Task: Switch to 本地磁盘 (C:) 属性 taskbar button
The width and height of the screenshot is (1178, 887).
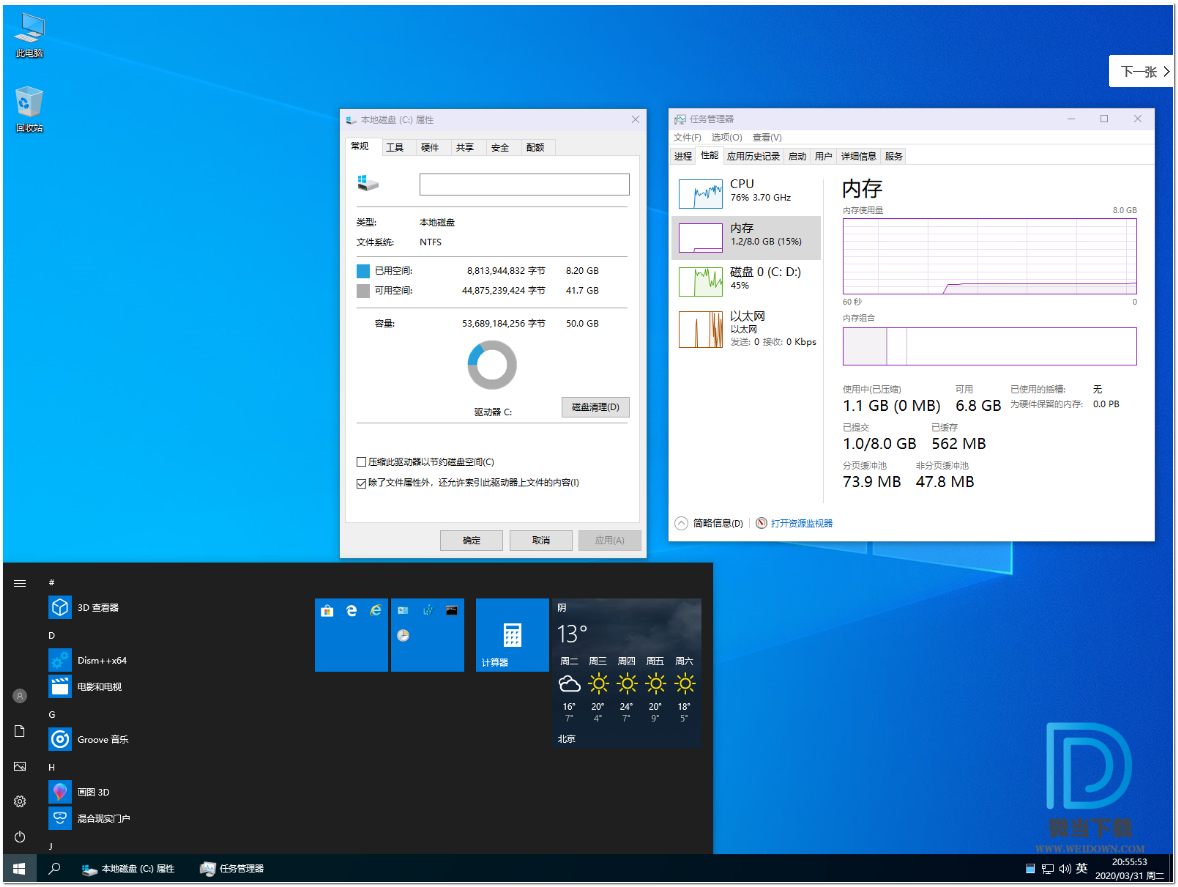Action: point(128,868)
